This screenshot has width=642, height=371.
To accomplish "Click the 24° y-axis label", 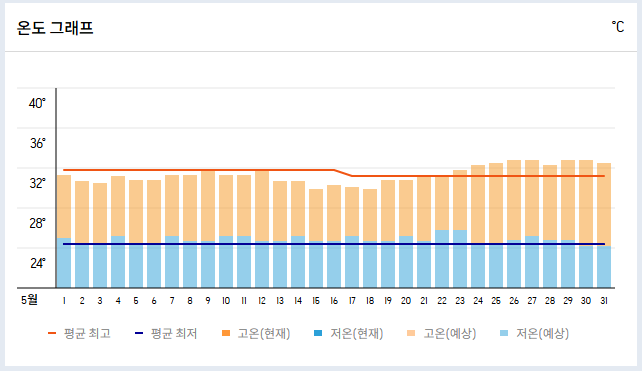I will (x=37, y=263).
